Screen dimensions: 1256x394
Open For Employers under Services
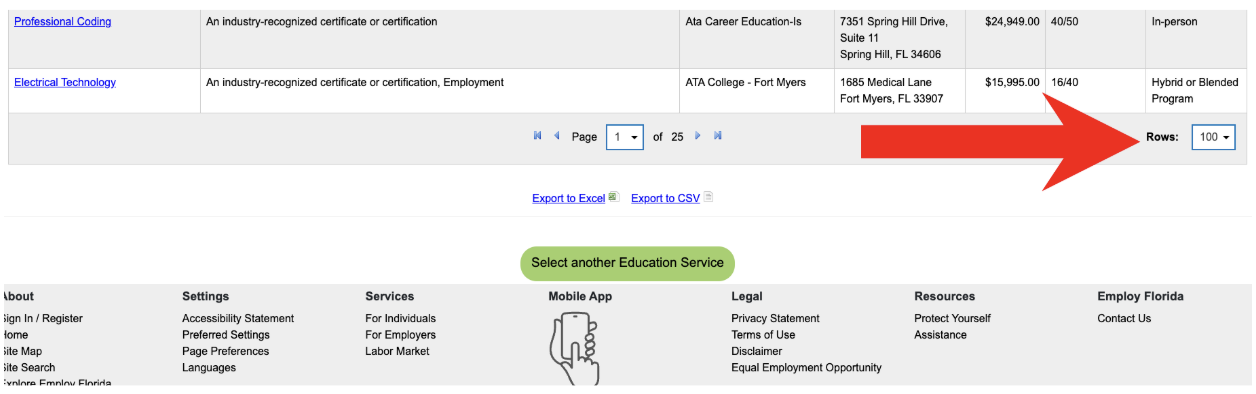(400, 335)
